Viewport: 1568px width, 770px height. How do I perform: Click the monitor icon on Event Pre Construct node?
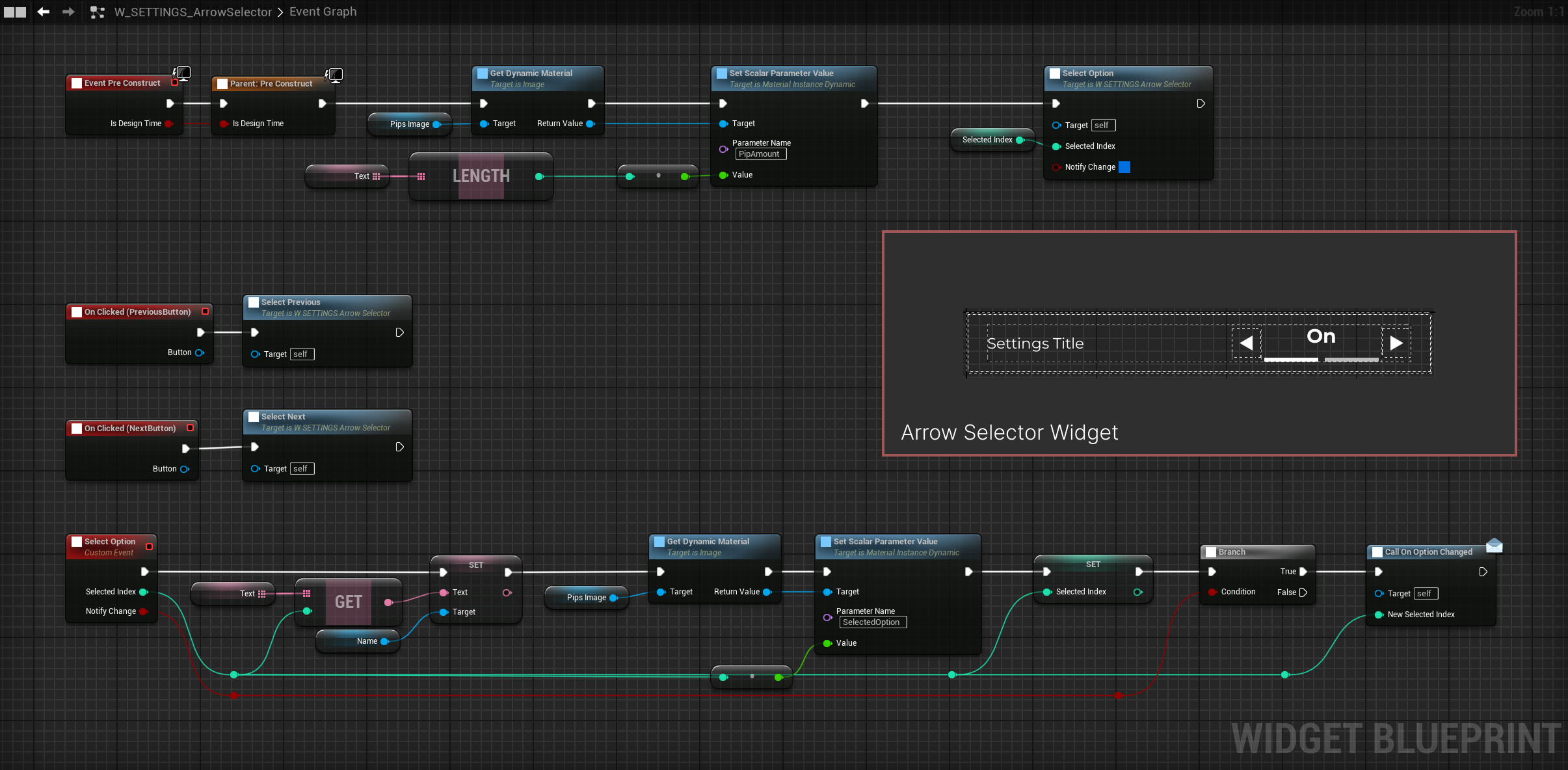tap(183, 73)
